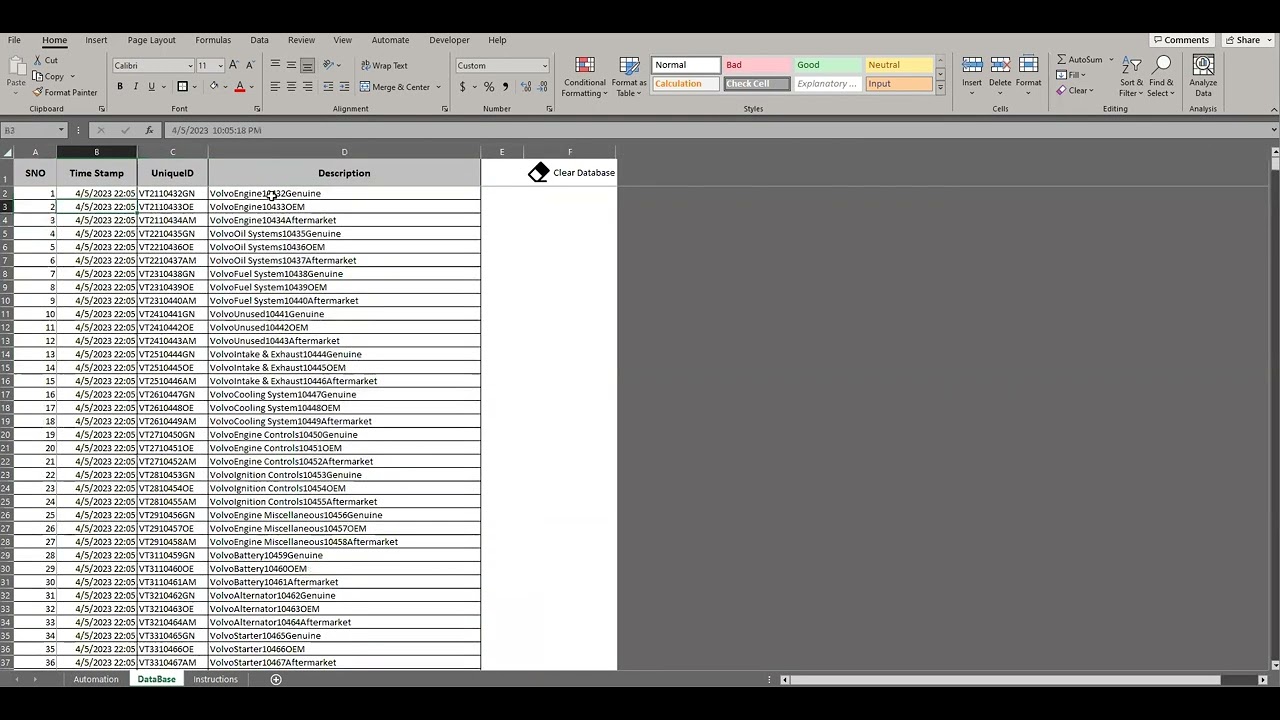Toggle Underline formatting
This screenshot has width=1280, height=720.
click(x=152, y=87)
